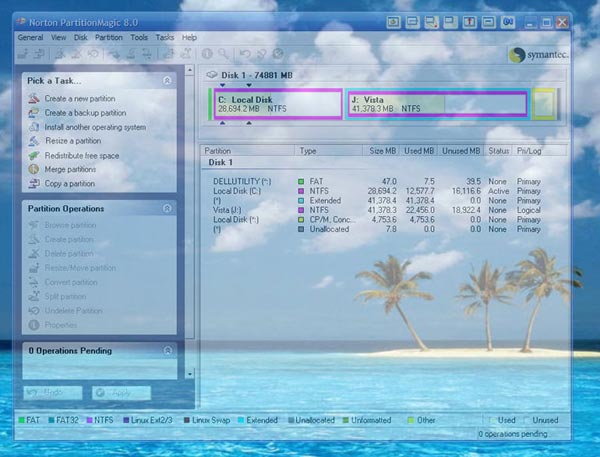
Task: Click the Create partition operation link
Action: click(x=69, y=239)
